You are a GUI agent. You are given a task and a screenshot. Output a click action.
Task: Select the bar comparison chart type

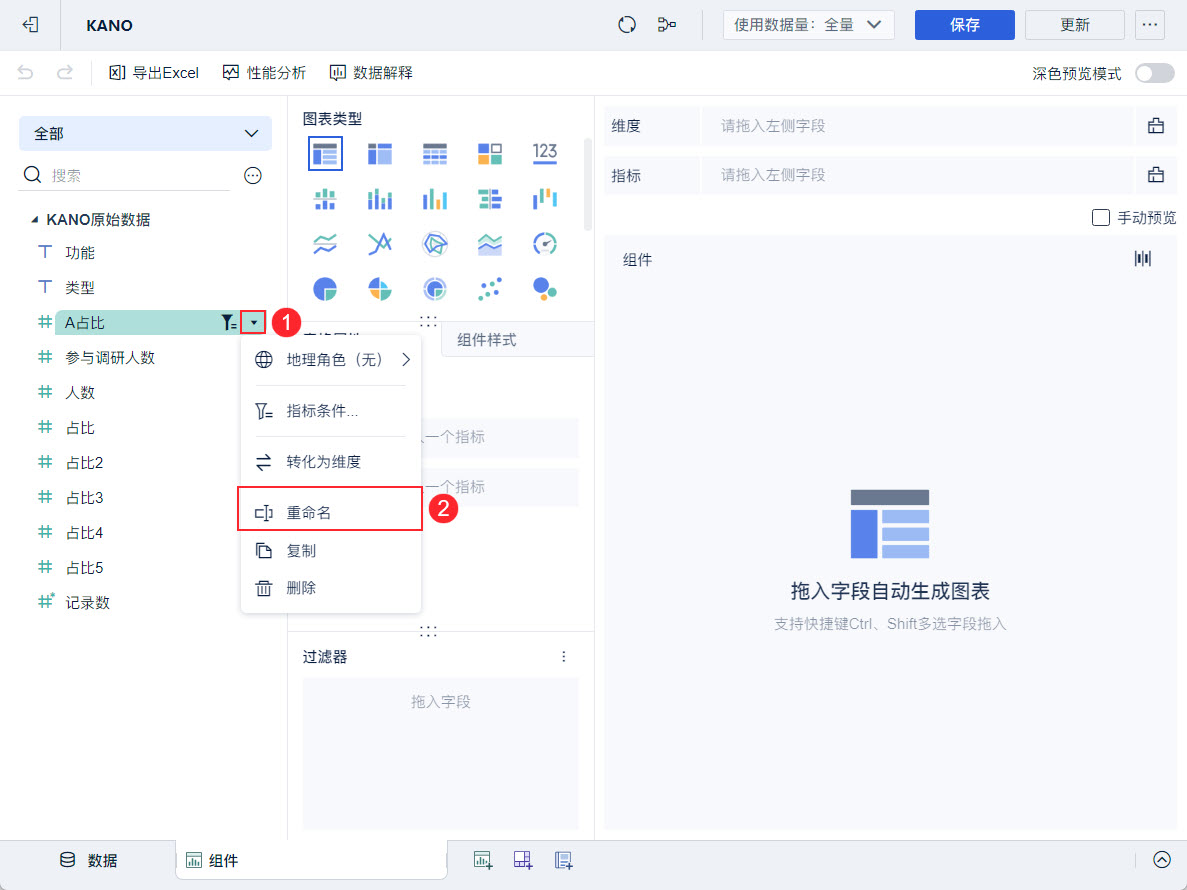point(490,199)
